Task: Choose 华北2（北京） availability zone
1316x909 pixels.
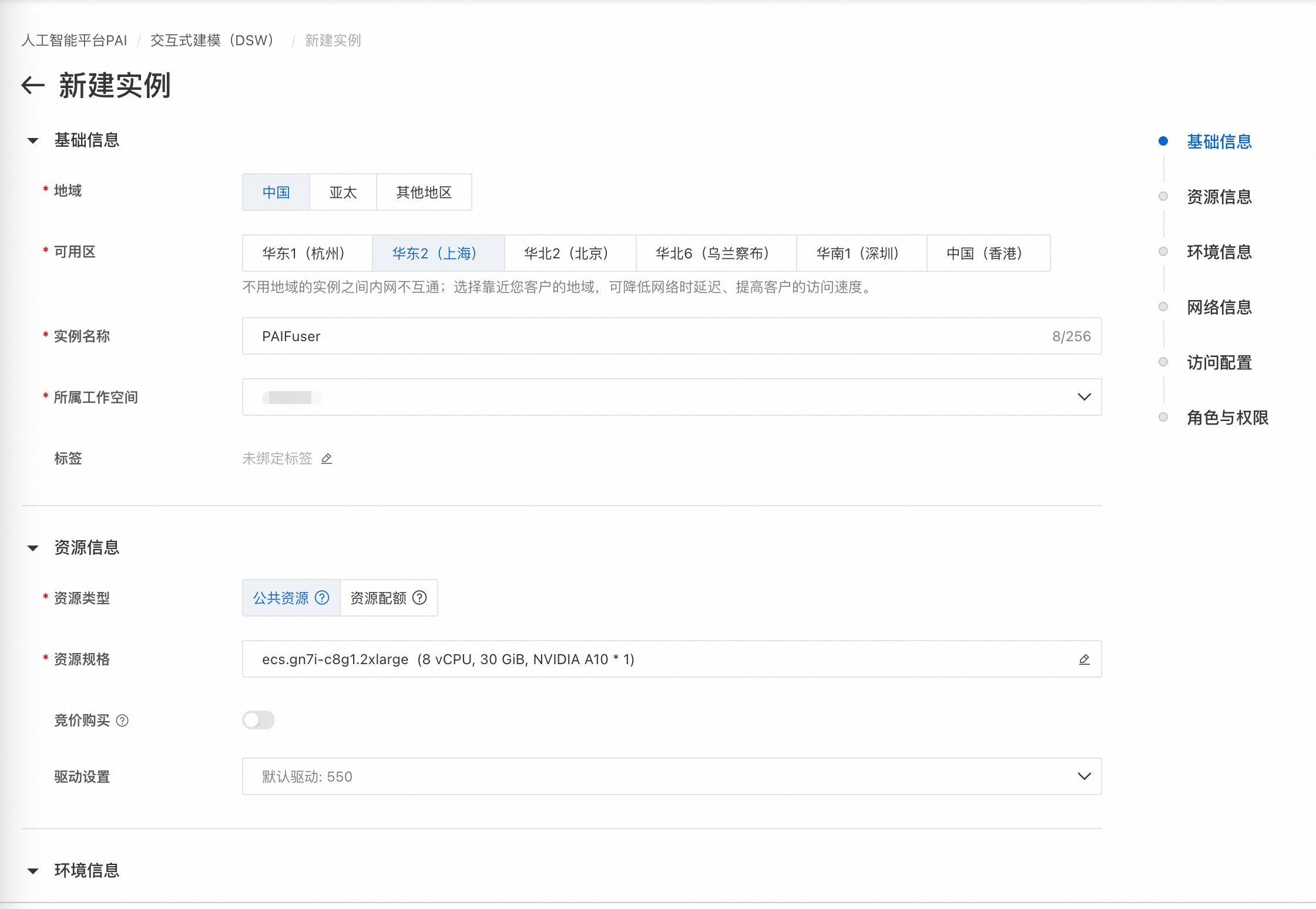Action: click(570, 253)
